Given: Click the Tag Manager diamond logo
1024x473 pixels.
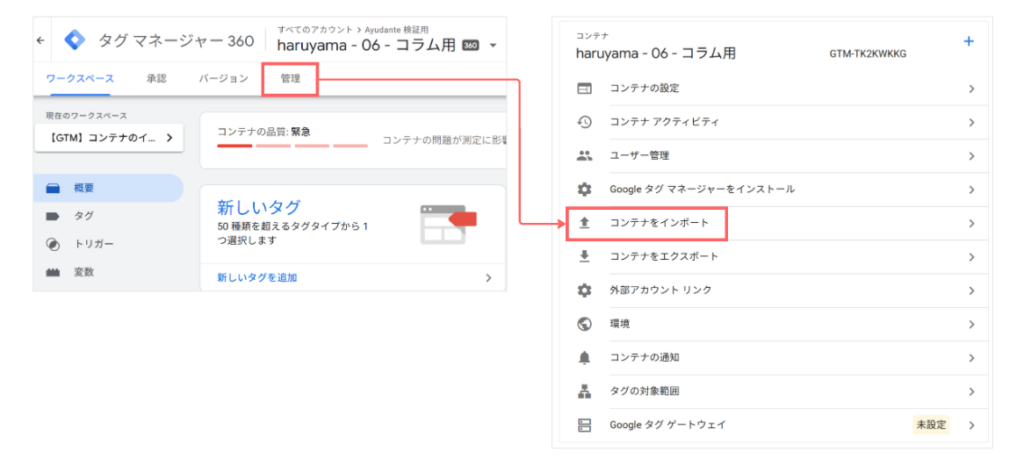Looking at the screenshot, I should 74,41.
